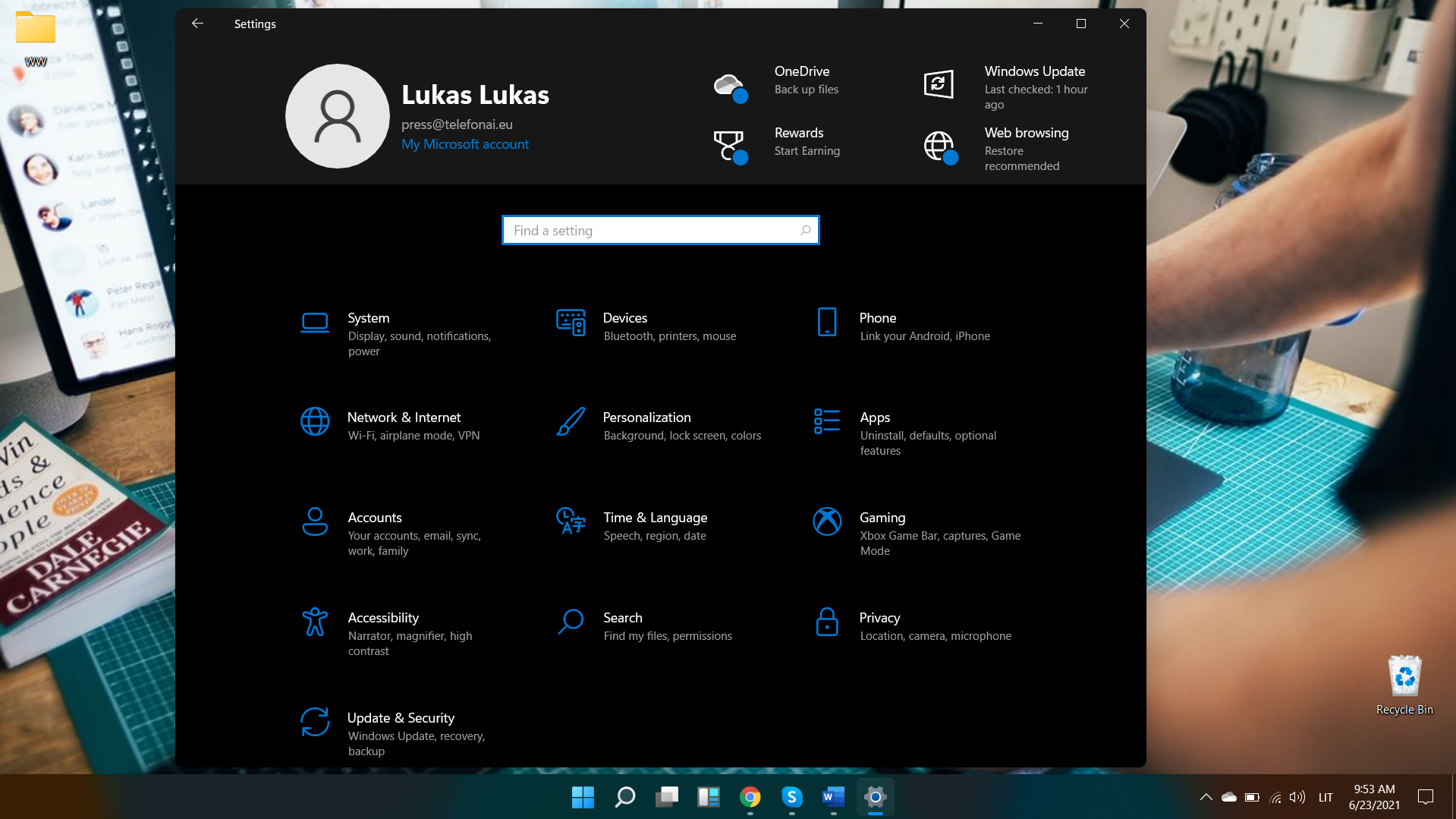Image resolution: width=1456 pixels, height=819 pixels.
Task: Open Personalization paintbrush icon
Action: (x=571, y=421)
